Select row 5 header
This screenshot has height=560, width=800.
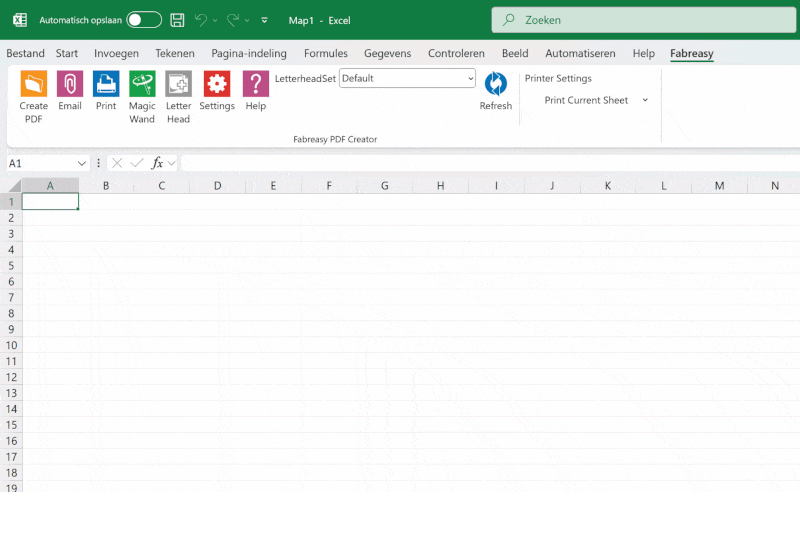click(x=11, y=265)
